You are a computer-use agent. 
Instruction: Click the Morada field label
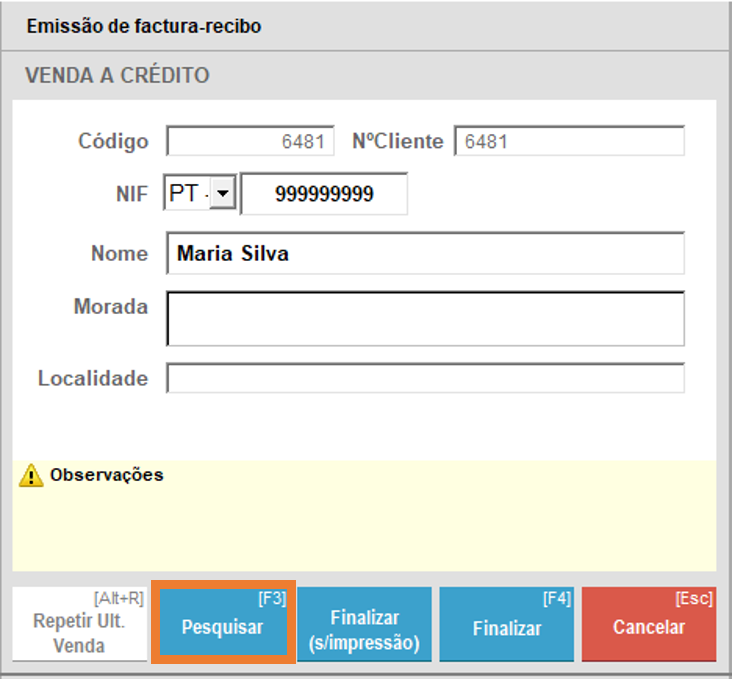coord(110,307)
